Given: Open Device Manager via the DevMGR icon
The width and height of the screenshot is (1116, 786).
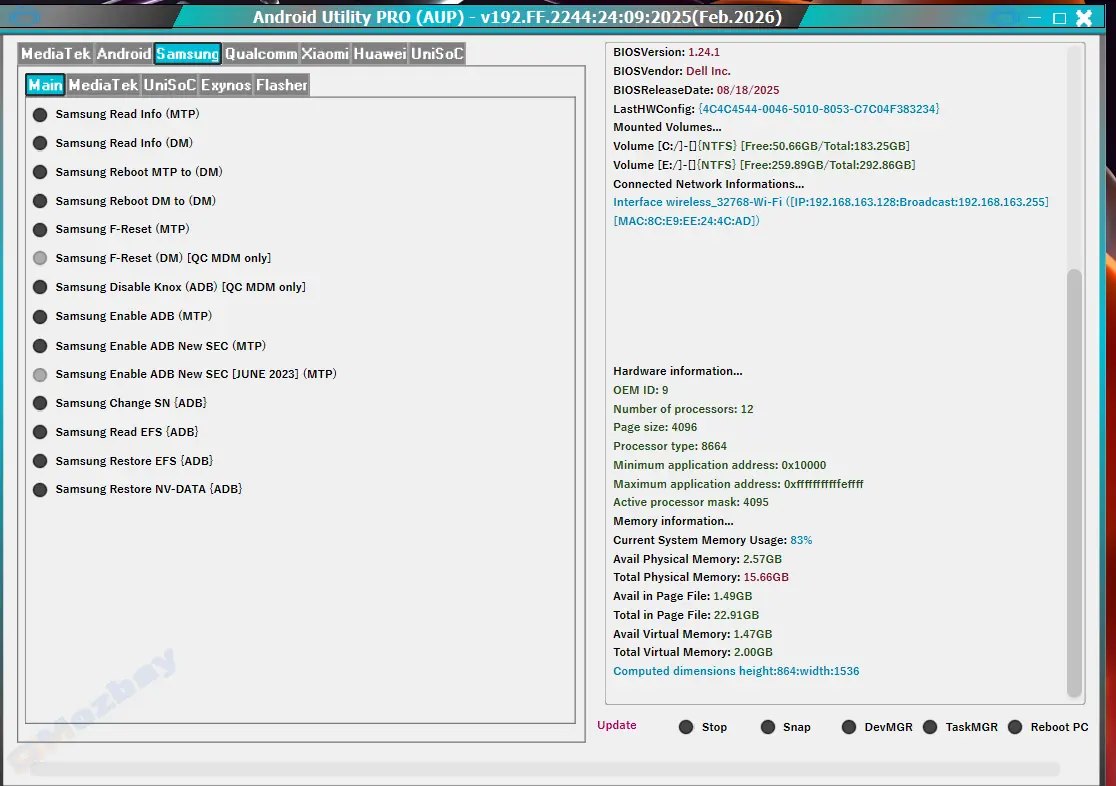Looking at the screenshot, I should coord(849,727).
